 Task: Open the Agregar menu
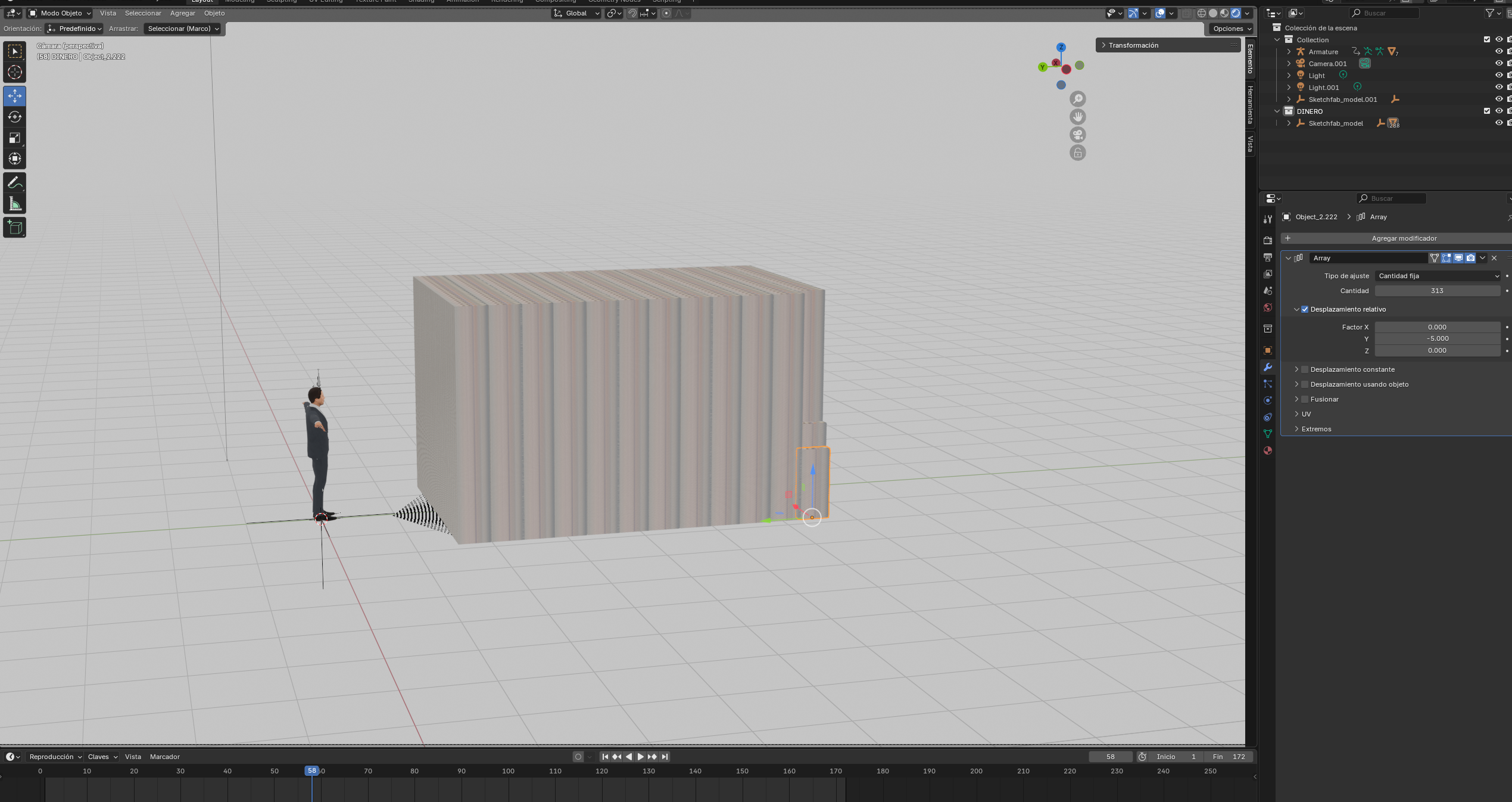(182, 13)
